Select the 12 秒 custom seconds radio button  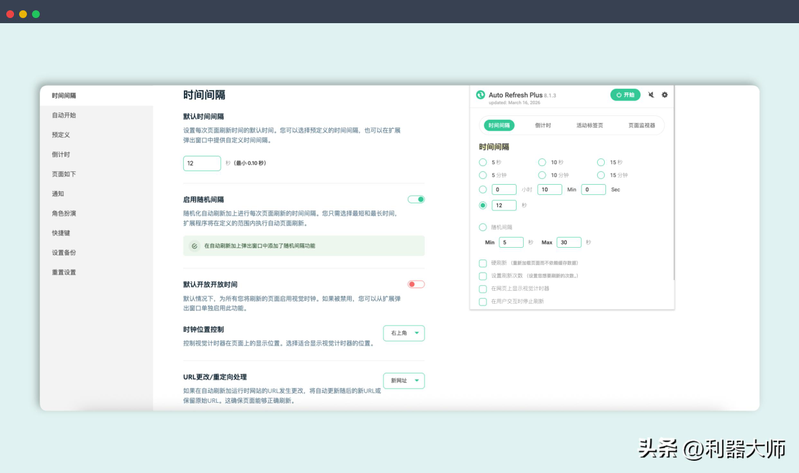[483, 205]
